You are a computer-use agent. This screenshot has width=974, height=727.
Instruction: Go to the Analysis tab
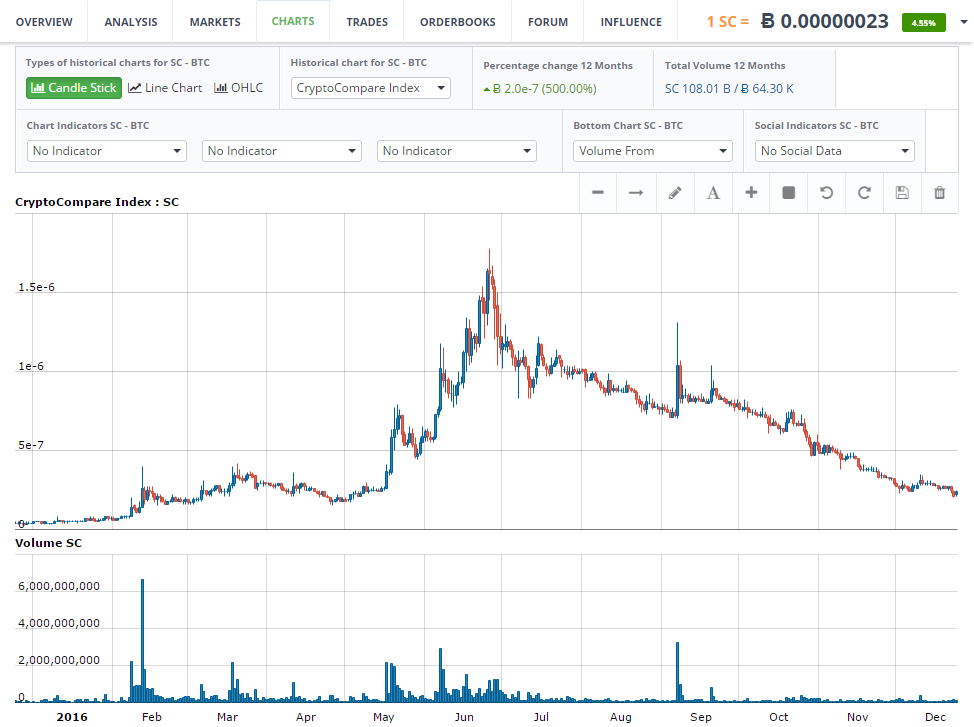[x=131, y=22]
